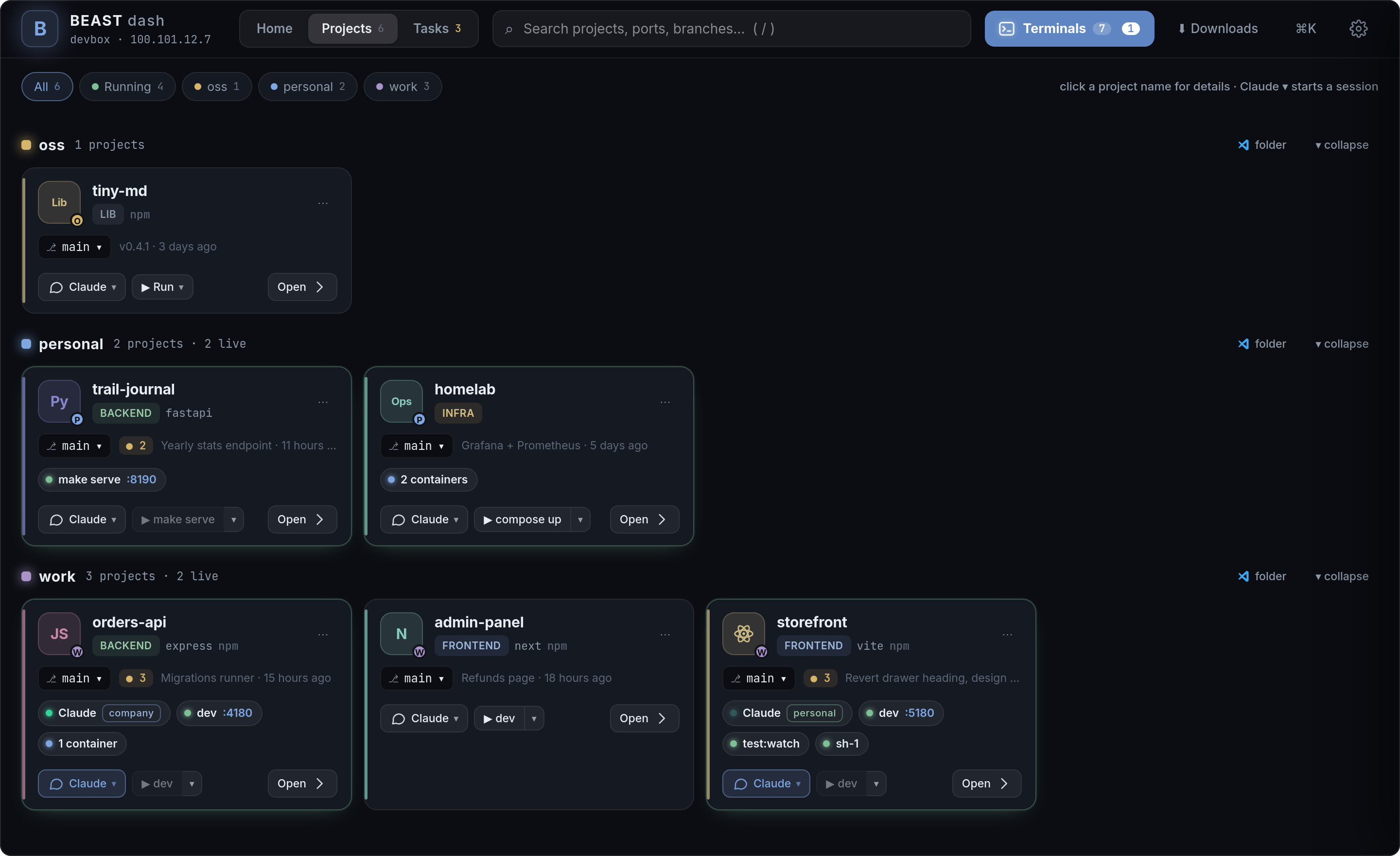Click the storefront React atom icon
This screenshot has height=856, width=1400.
pyautogui.click(x=743, y=634)
